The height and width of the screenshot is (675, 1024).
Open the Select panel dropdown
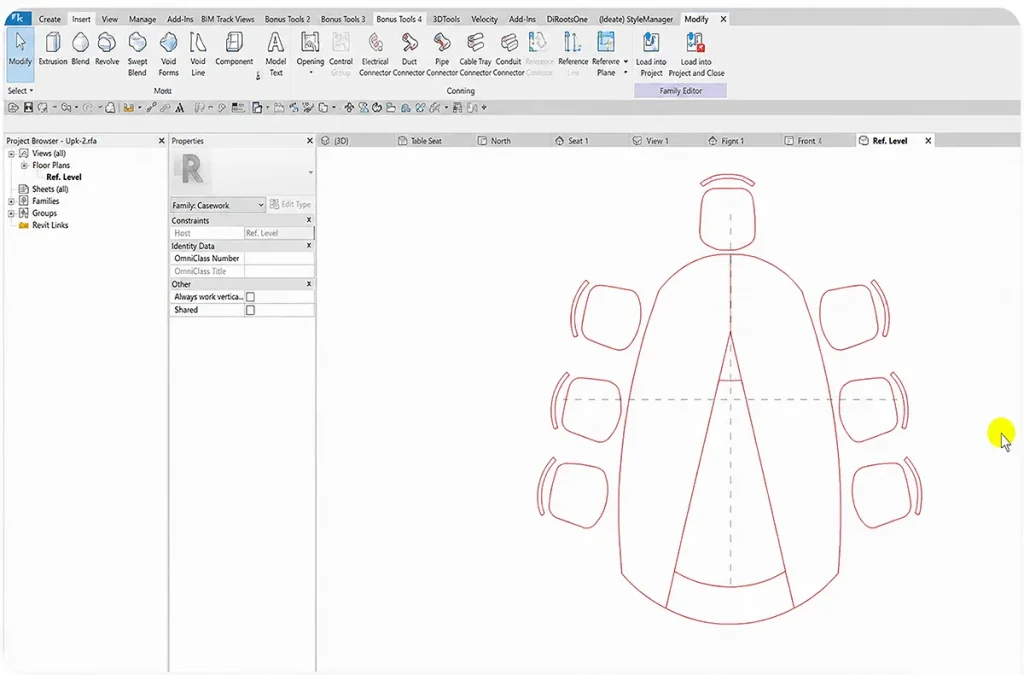(20, 91)
